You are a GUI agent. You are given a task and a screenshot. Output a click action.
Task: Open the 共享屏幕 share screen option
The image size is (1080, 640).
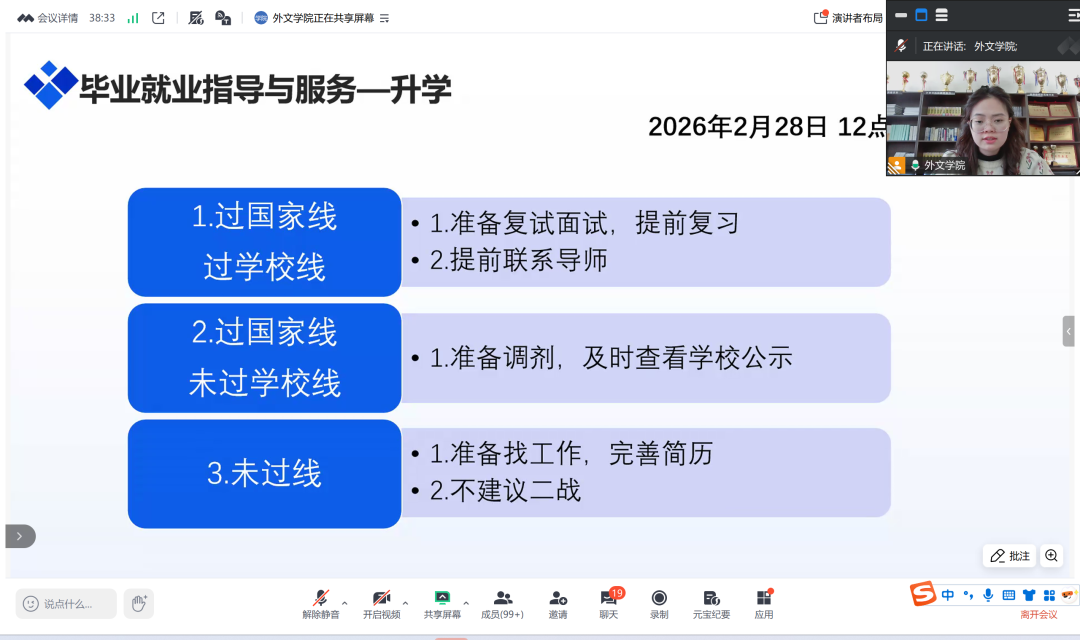[442, 604]
